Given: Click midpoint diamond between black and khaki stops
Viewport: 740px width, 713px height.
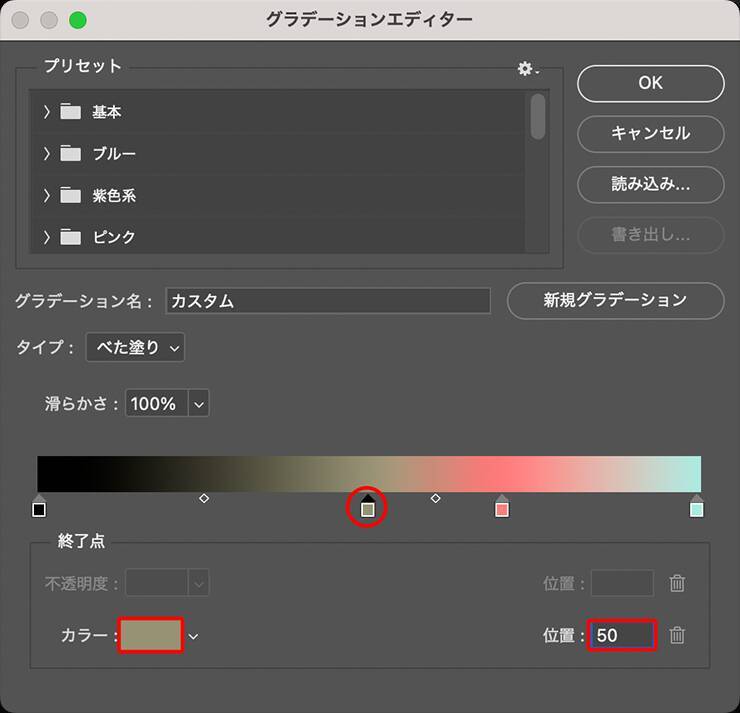Looking at the screenshot, I should [x=204, y=498].
